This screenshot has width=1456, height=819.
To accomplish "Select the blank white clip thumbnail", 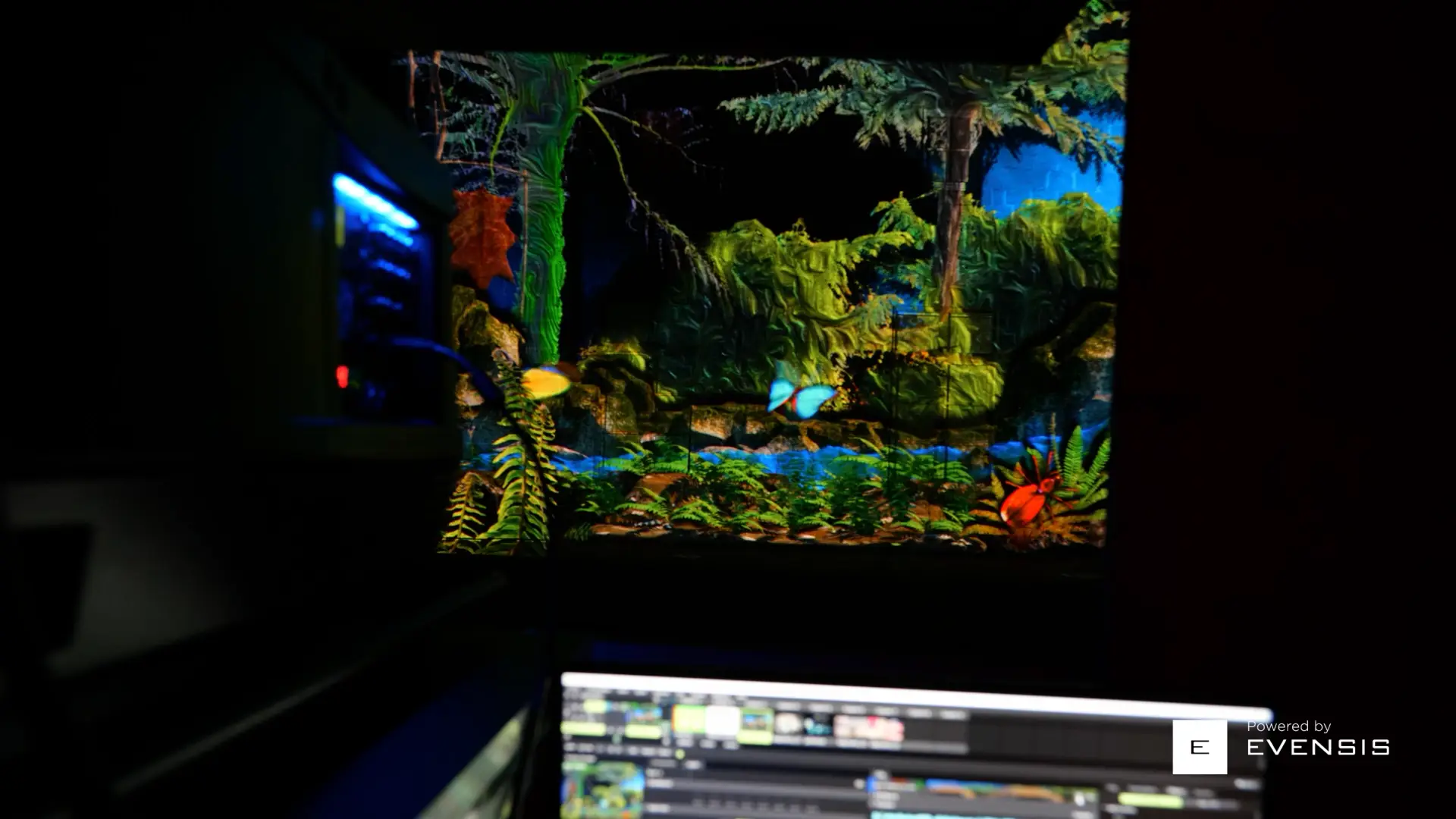I will click(x=723, y=720).
